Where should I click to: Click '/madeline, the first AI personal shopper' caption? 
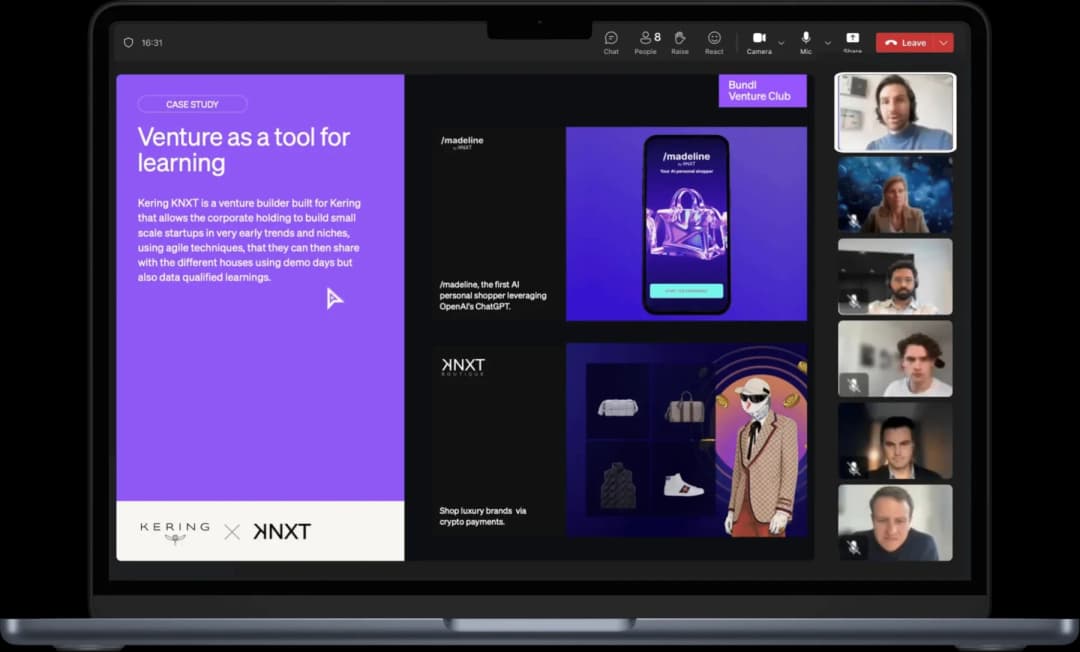point(493,295)
